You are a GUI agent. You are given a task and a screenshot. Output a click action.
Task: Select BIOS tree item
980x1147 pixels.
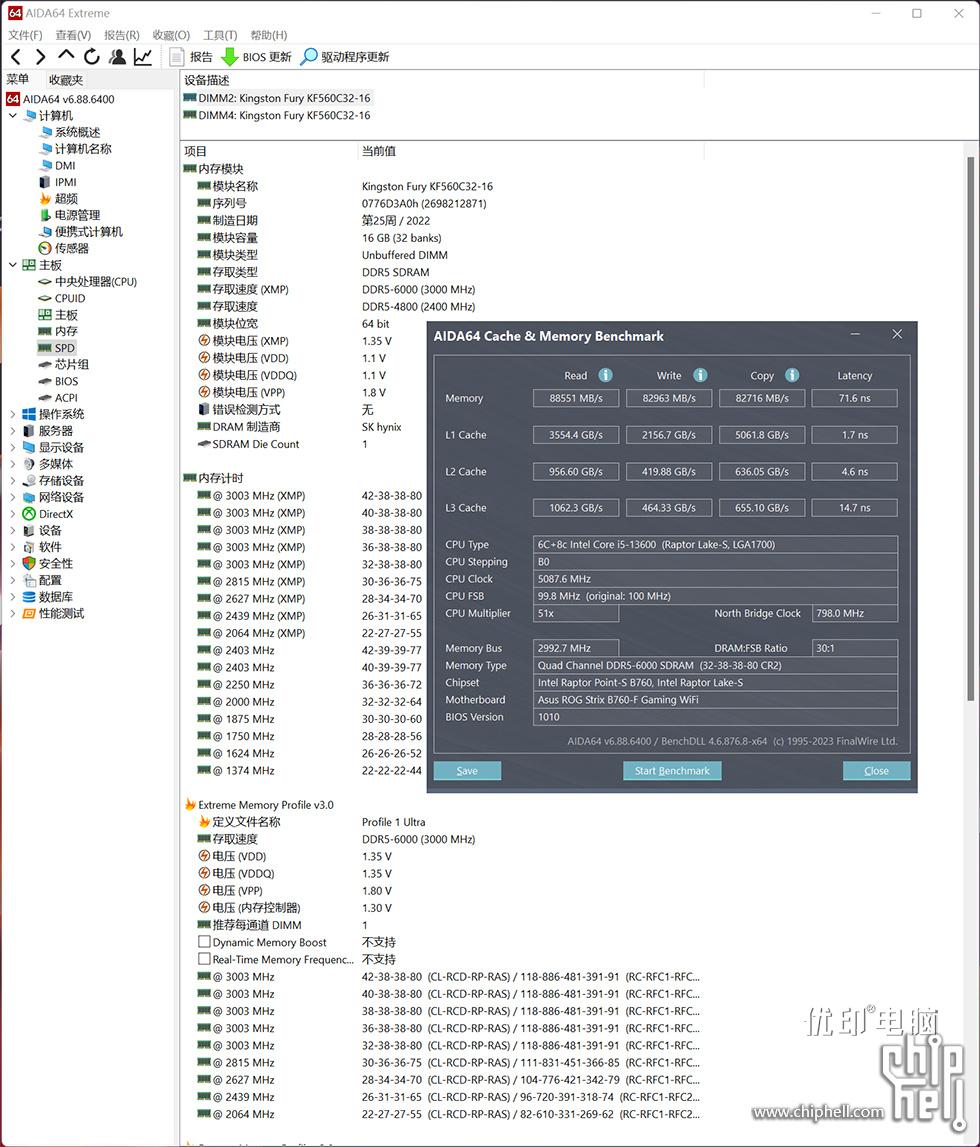pos(58,381)
